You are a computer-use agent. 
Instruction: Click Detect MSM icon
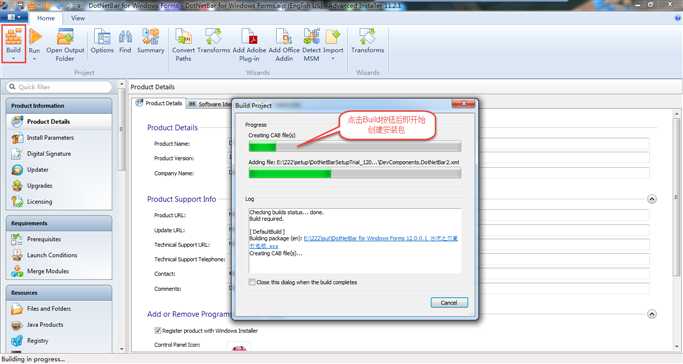coord(311,37)
